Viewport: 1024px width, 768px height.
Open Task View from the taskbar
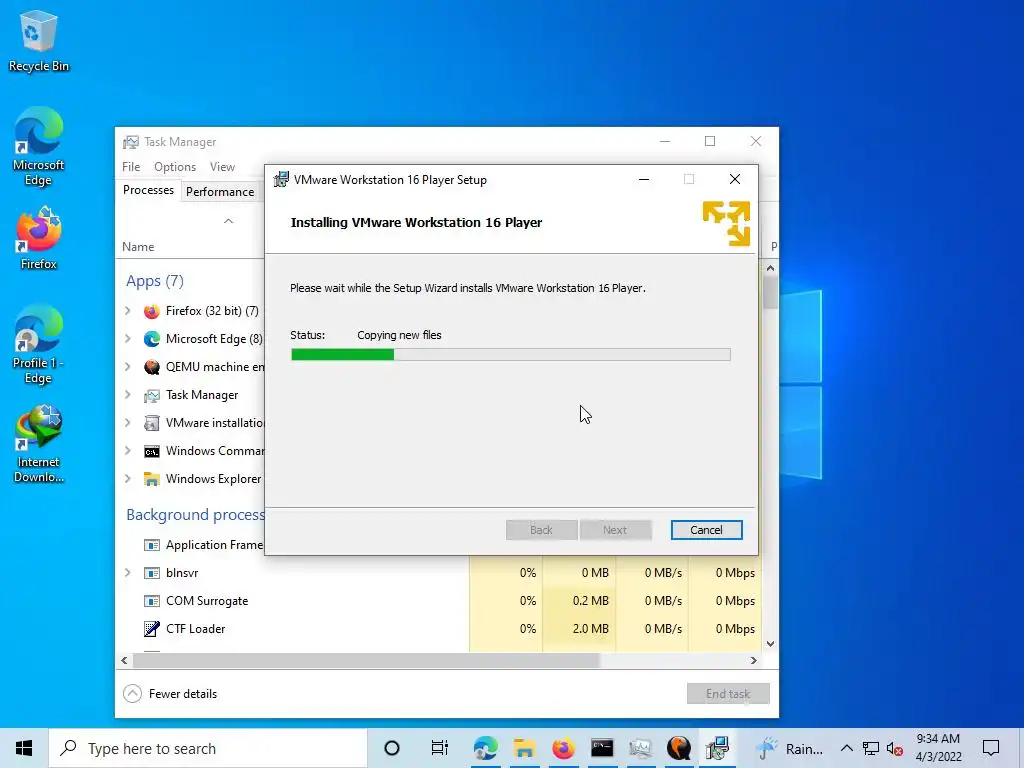pos(440,748)
